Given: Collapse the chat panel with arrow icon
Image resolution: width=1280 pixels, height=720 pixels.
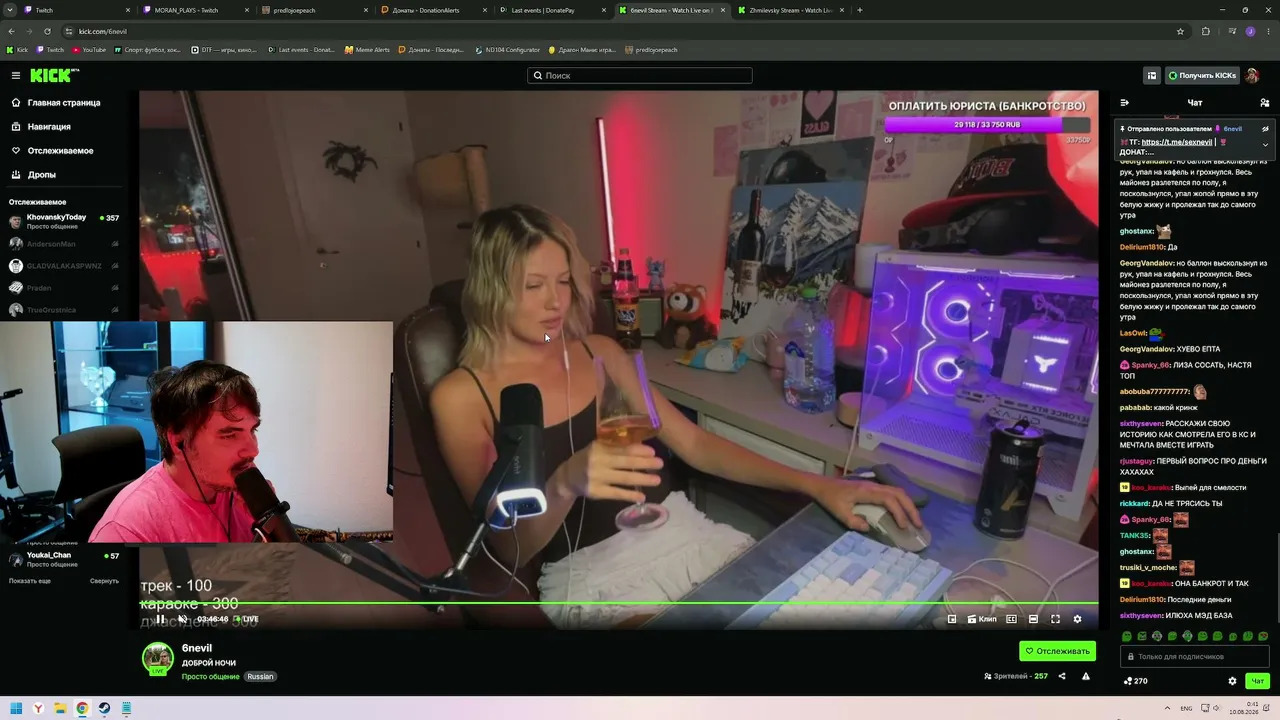Looking at the screenshot, I should point(1125,102).
